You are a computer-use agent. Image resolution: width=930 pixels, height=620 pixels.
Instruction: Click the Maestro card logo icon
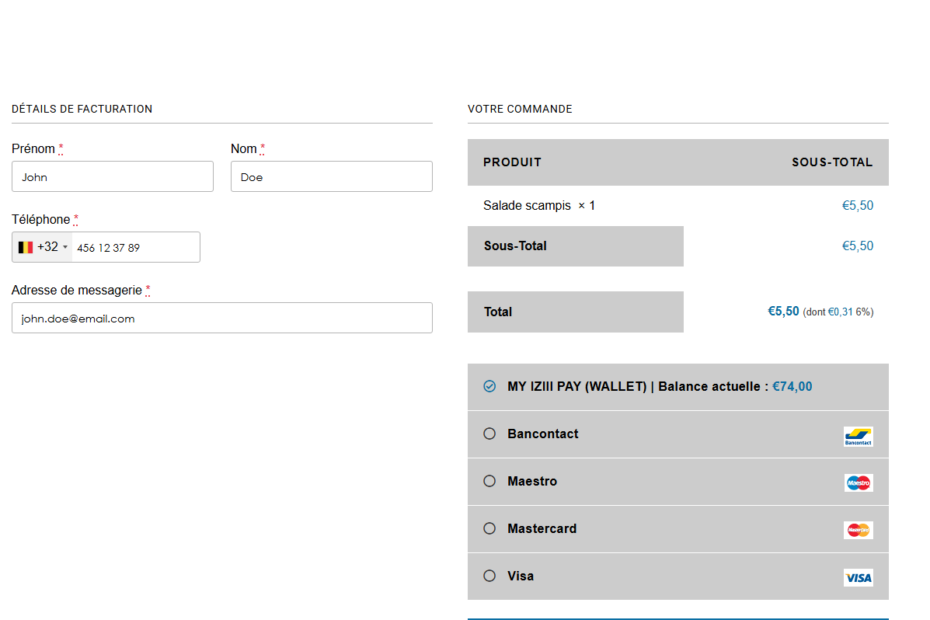tap(857, 482)
